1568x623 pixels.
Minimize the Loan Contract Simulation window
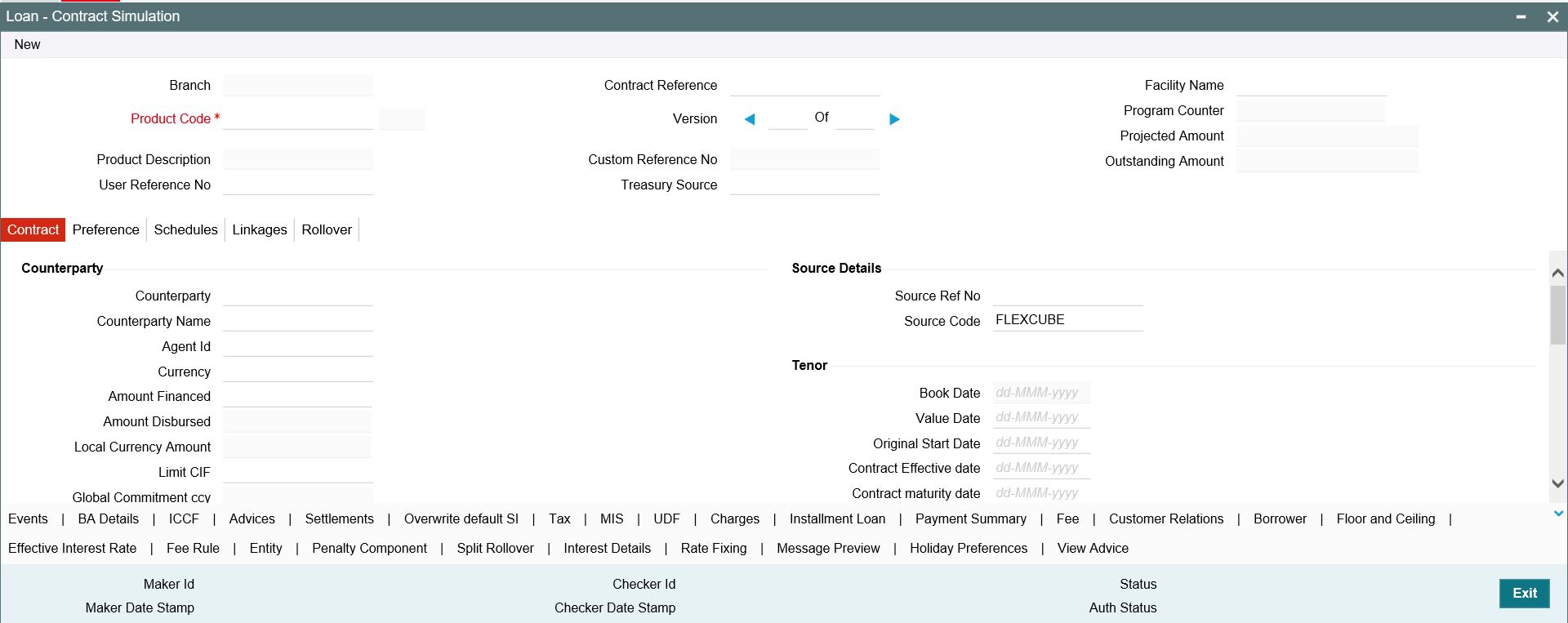[1521, 17]
